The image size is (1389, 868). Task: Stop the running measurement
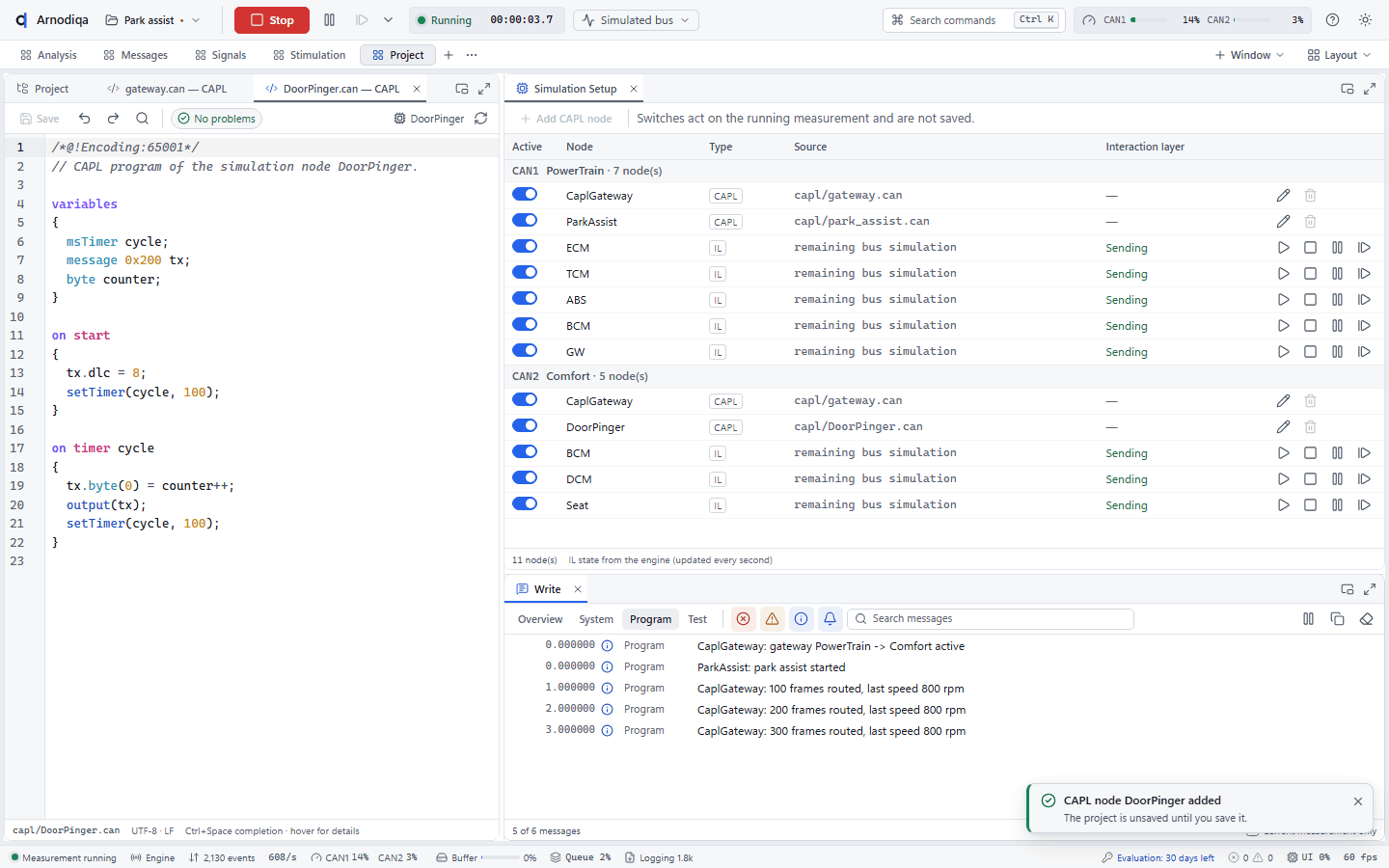(x=271, y=20)
